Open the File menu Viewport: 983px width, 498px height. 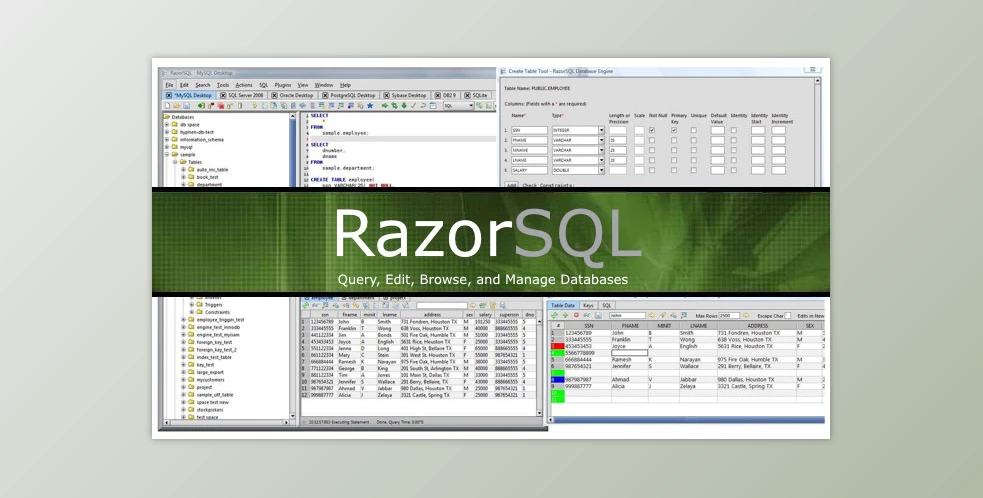pyautogui.click(x=169, y=85)
